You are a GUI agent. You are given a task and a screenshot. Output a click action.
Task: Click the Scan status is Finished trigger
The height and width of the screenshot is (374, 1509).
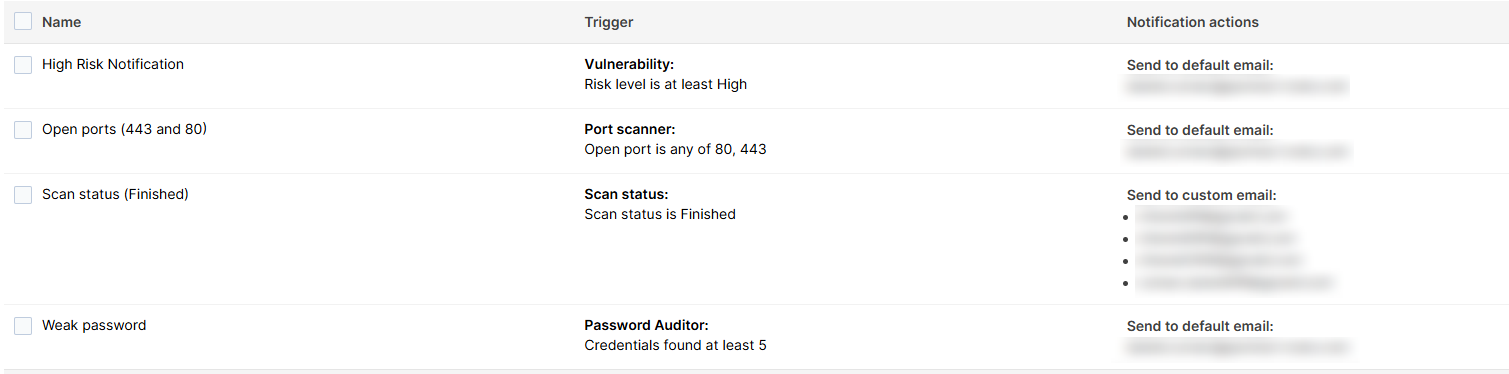click(x=660, y=214)
